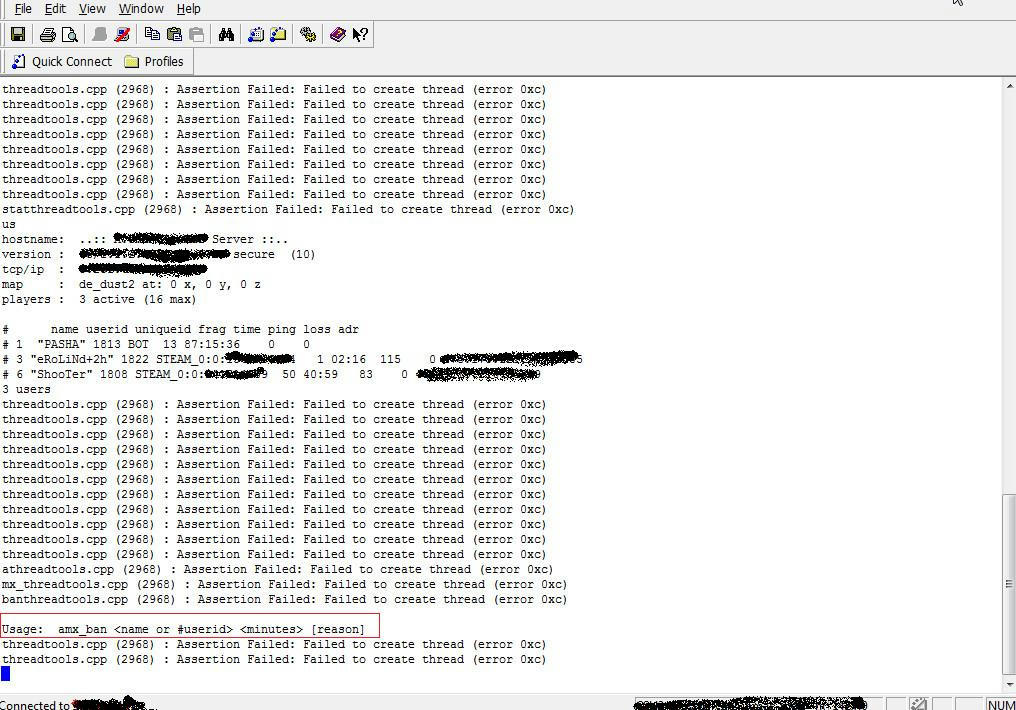This screenshot has width=1016, height=710.
Task: Click the Profiles button label
Action: click(x=164, y=62)
